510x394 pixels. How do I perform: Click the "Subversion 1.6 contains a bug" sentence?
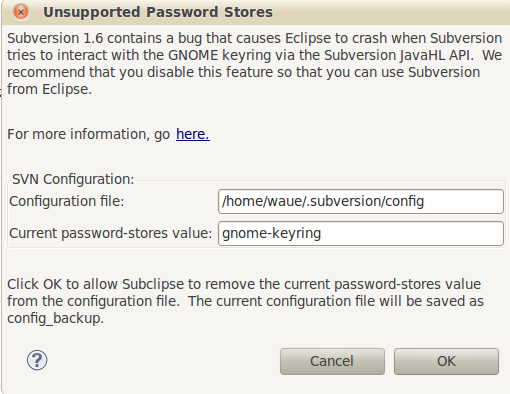105,38
